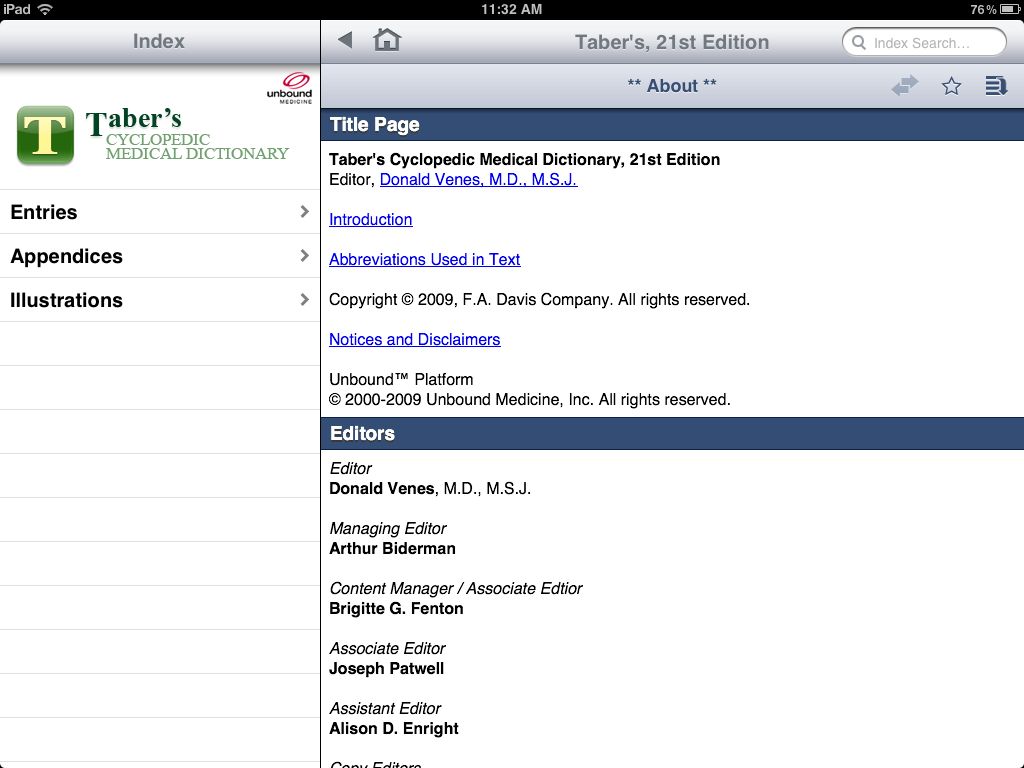Tap 2000-2009 Unbound Medicine copyright line
Viewport: 1024px width, 768px height.
click(x=530, y=400)
